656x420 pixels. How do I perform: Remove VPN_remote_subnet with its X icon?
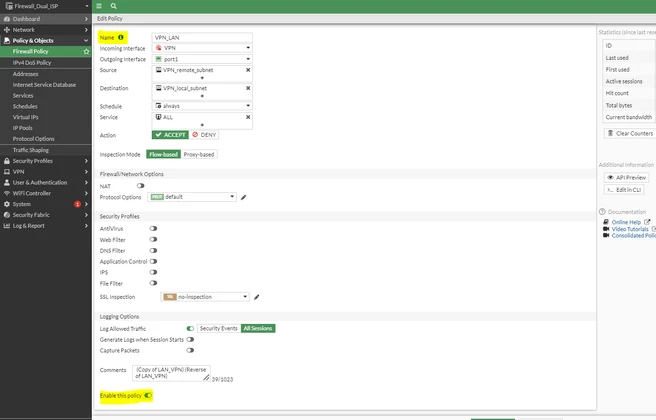[248, 70]
